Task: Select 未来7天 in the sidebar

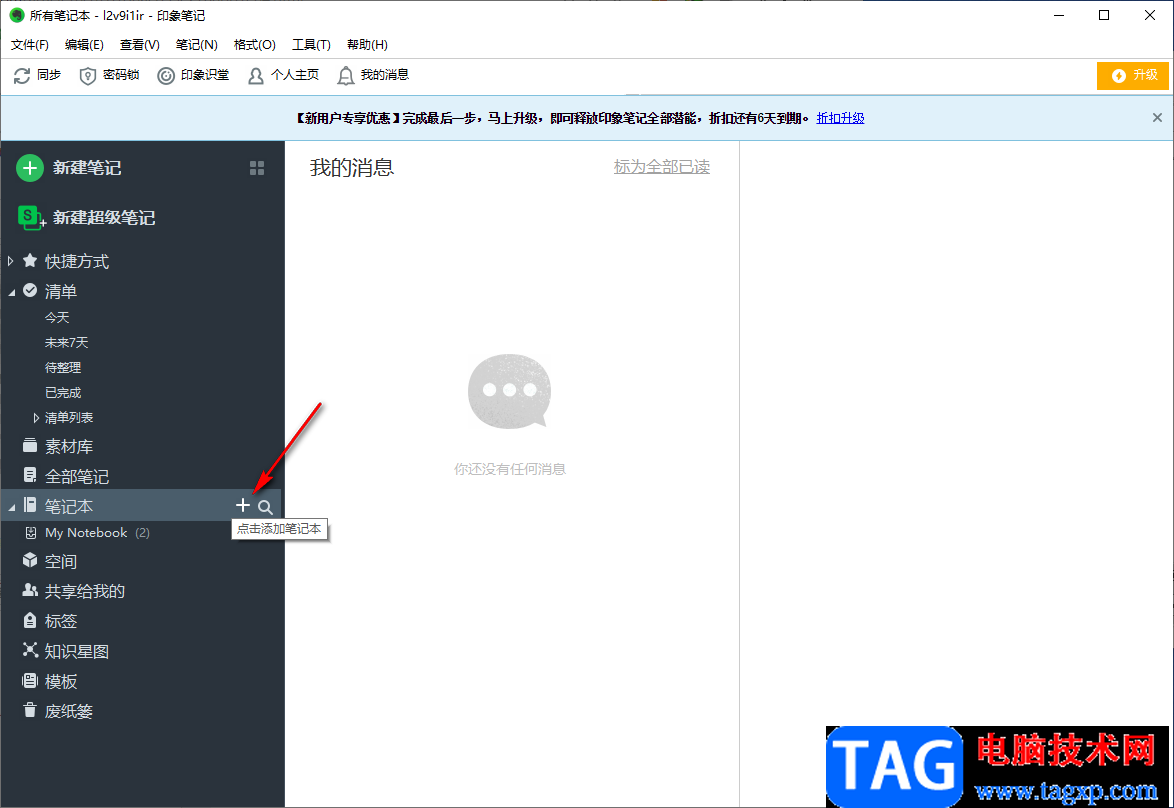Action: coord(67,342)
